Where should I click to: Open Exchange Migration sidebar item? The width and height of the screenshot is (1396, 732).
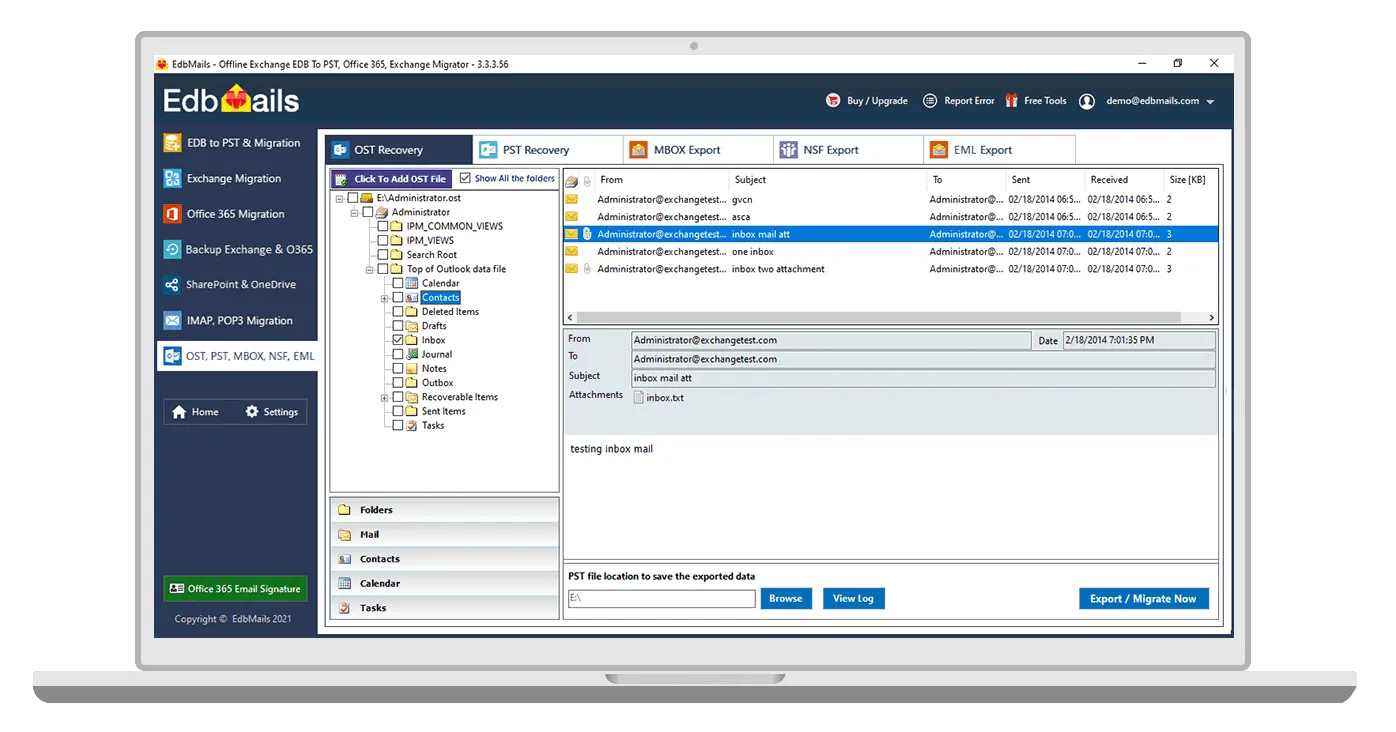point(235,179)
